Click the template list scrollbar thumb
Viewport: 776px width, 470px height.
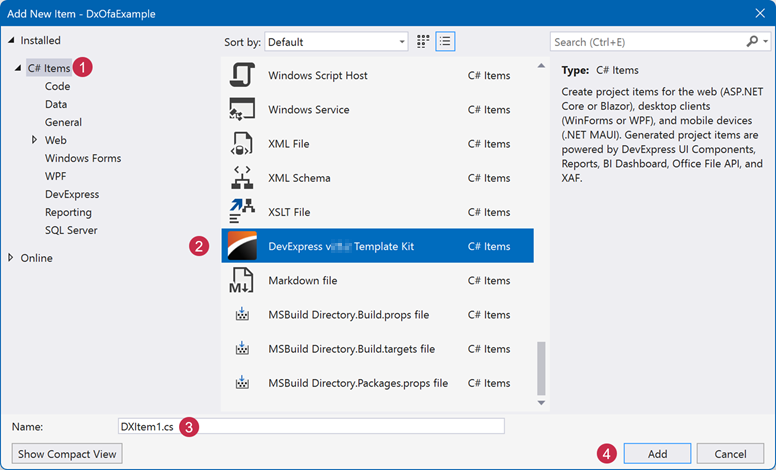tap(541, 369)
